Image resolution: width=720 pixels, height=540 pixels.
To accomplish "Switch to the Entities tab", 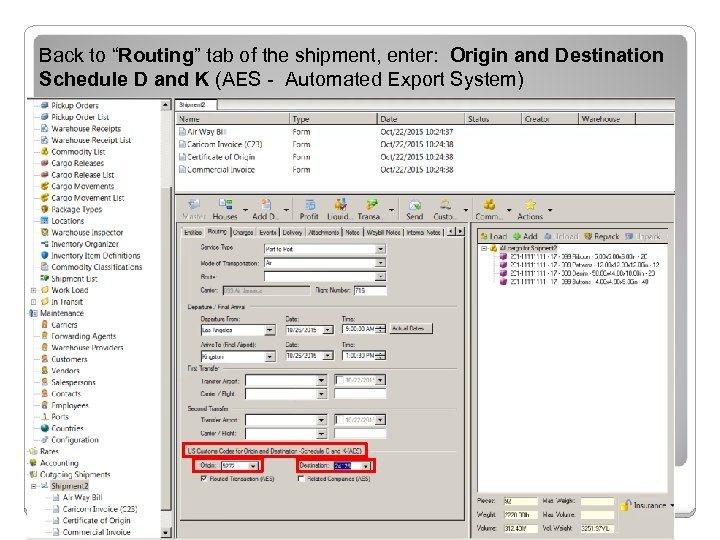I will tap(193, 232).
